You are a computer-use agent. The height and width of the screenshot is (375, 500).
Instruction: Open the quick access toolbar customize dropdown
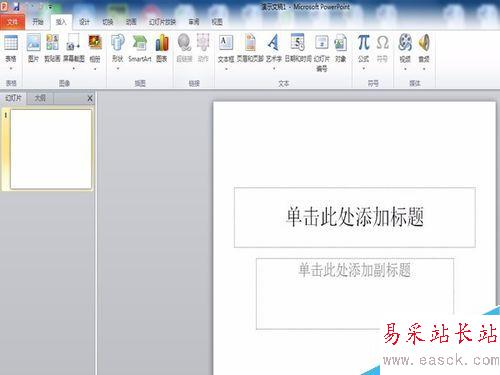[x=50, y=6]
